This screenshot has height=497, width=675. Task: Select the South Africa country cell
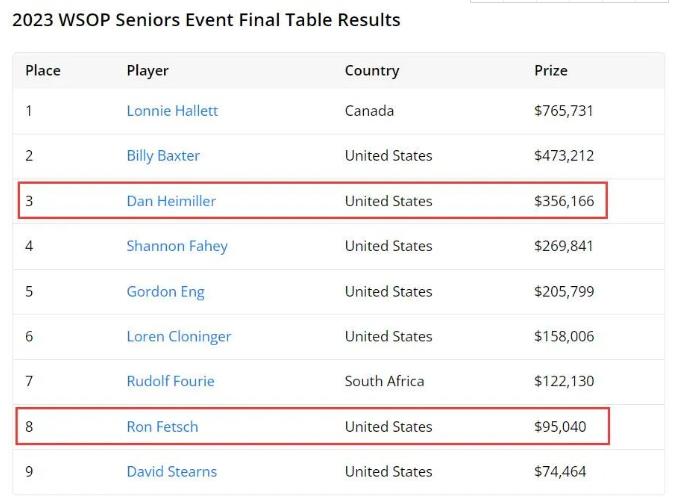384,381
